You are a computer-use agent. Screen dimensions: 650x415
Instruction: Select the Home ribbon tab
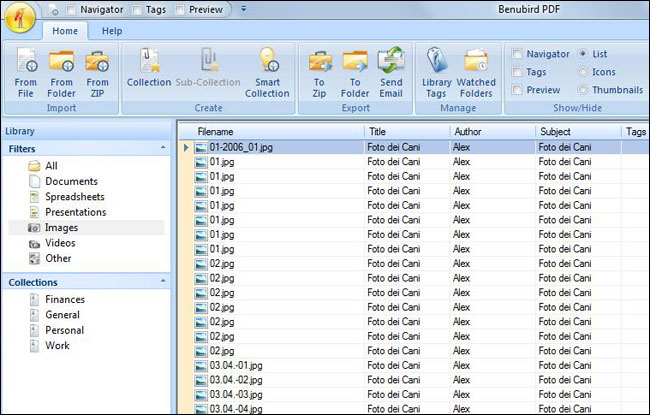coord(65,31)
